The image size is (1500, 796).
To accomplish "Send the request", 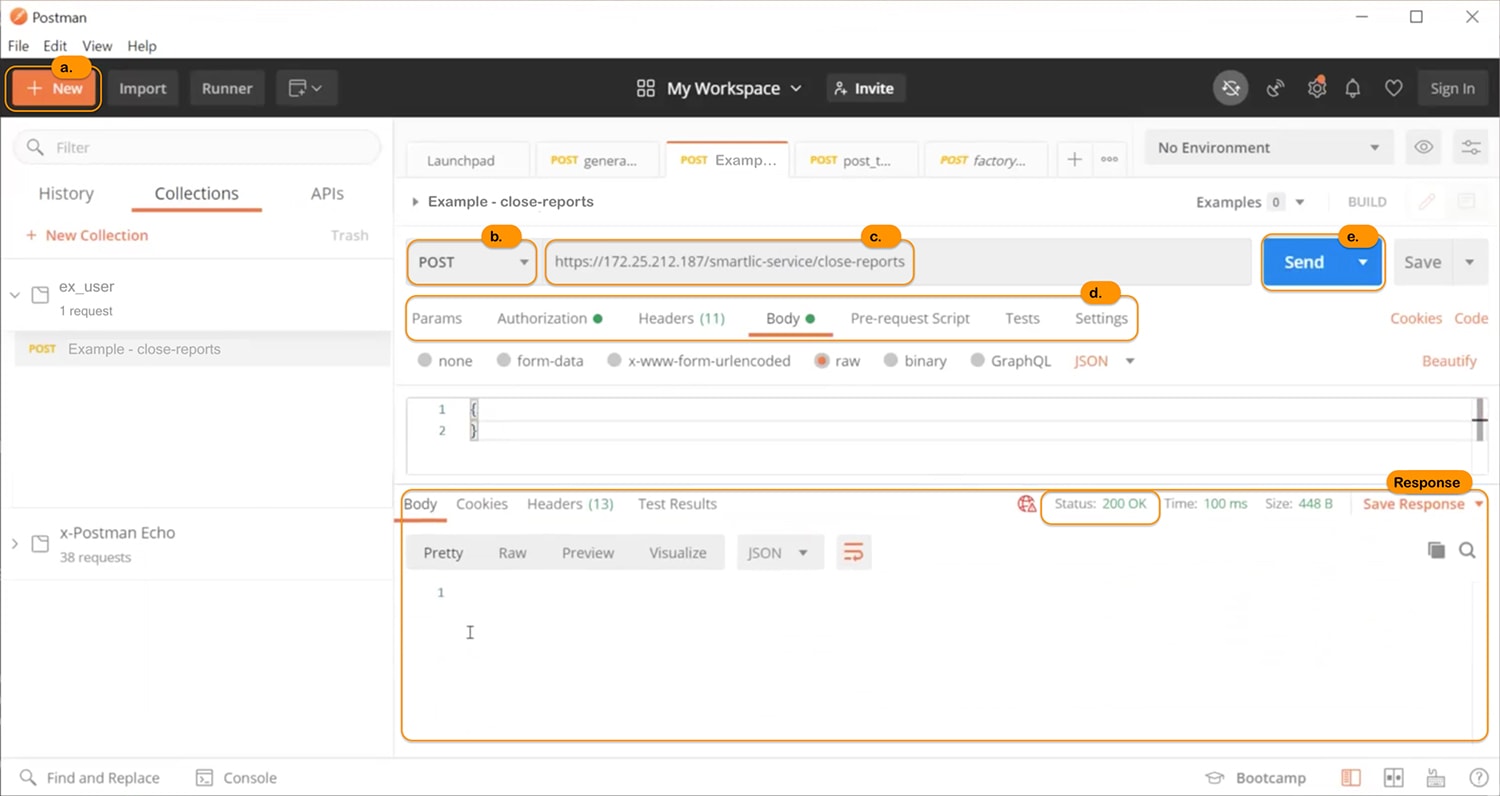I will click(1304, 262).
